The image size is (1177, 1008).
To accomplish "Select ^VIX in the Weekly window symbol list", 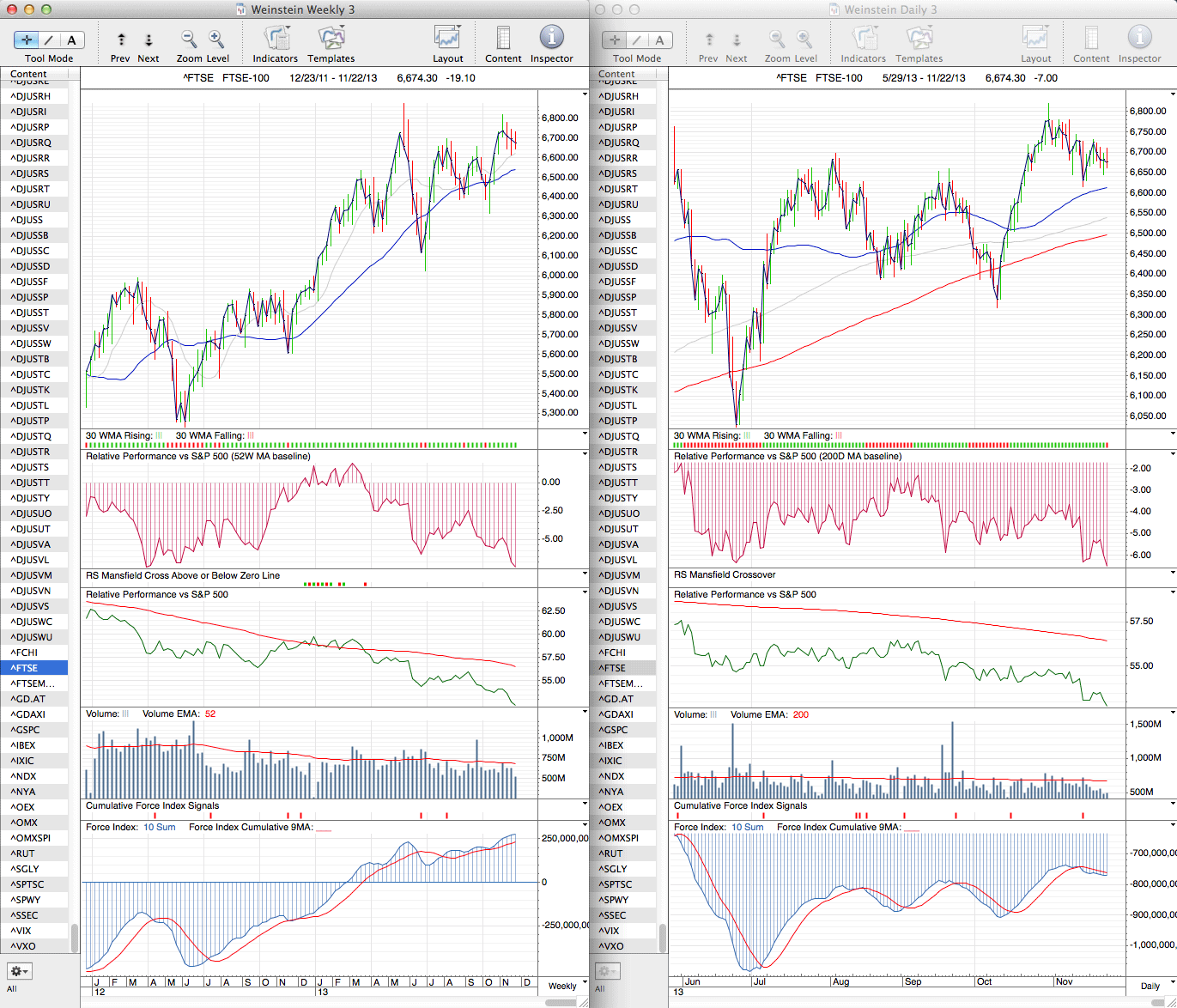I will click(22, 931).
